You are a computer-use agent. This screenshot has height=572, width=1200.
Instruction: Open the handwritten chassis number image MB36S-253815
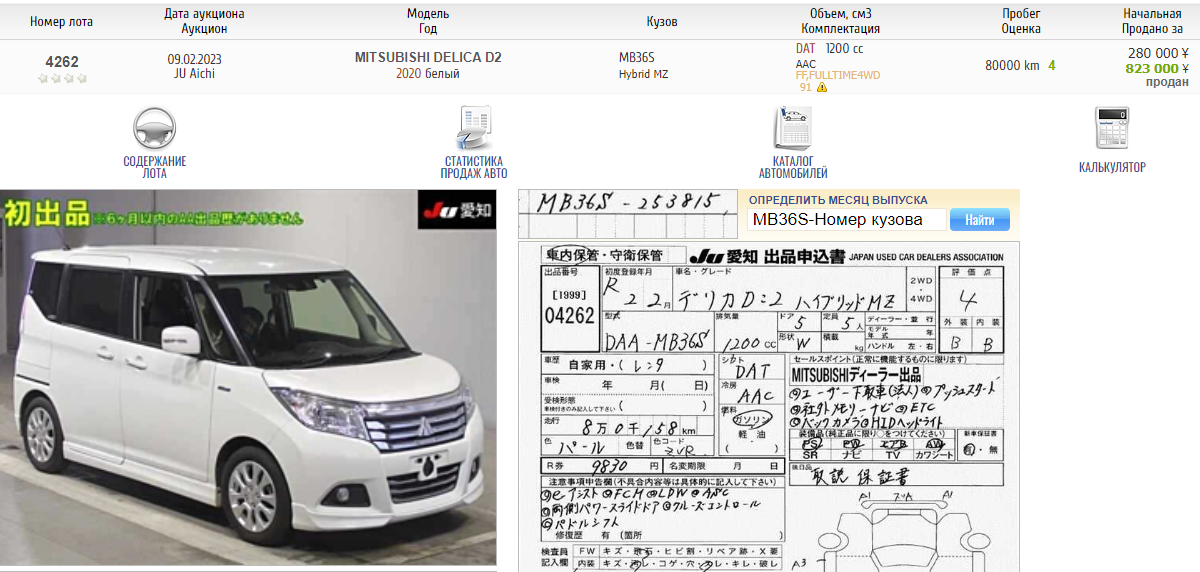pyautogui.click(x=628, y=212)
